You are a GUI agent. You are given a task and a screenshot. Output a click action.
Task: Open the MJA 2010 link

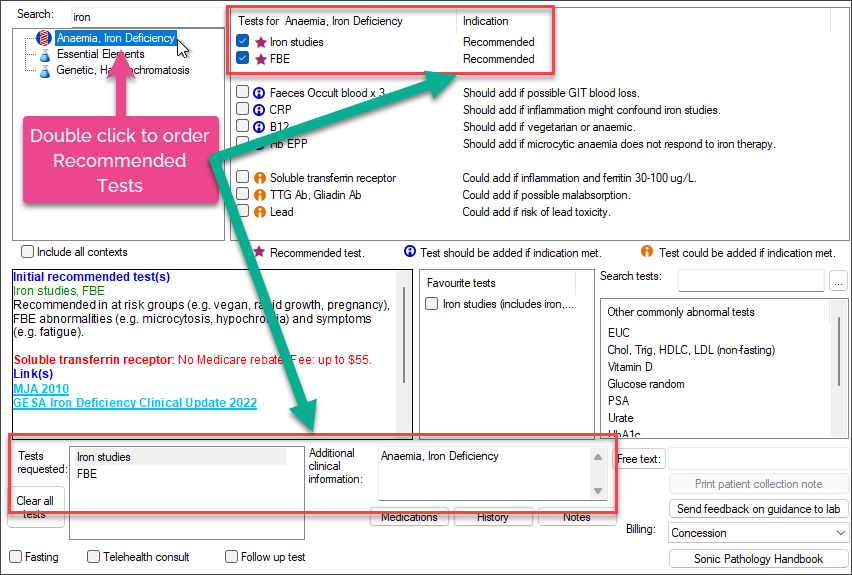(x=41, y=388)
